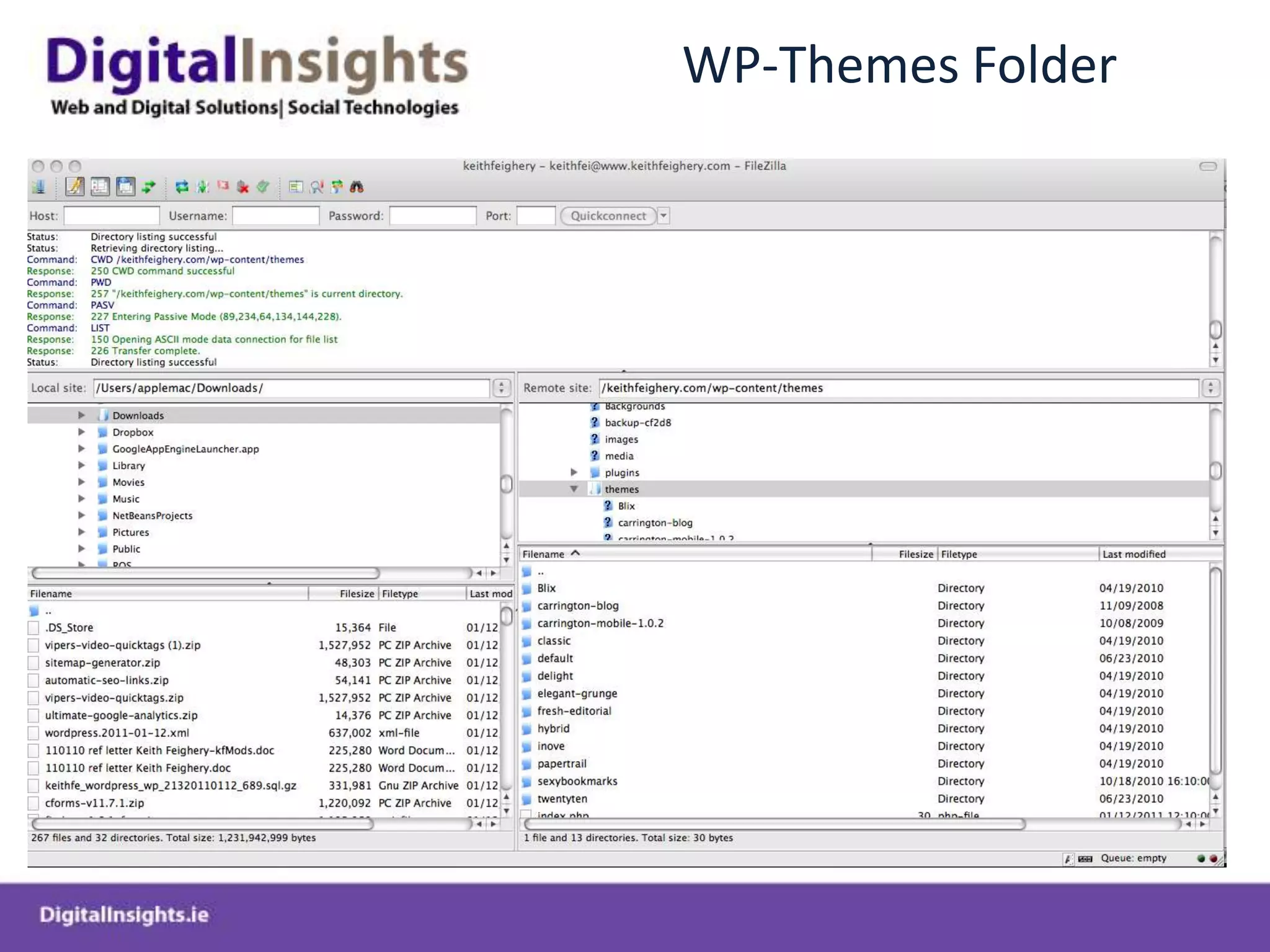Viewport: 1270px width, 952px height.
Task: Expand the NetBeansProjects folder in local tree
Action: 81,516
